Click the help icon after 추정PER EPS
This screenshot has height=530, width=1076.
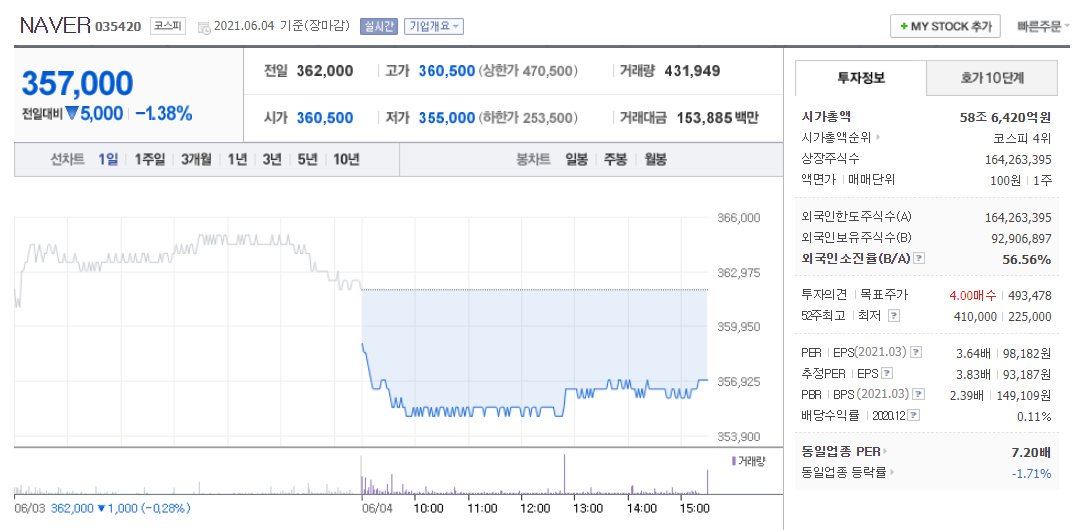(x=887, y=373)
